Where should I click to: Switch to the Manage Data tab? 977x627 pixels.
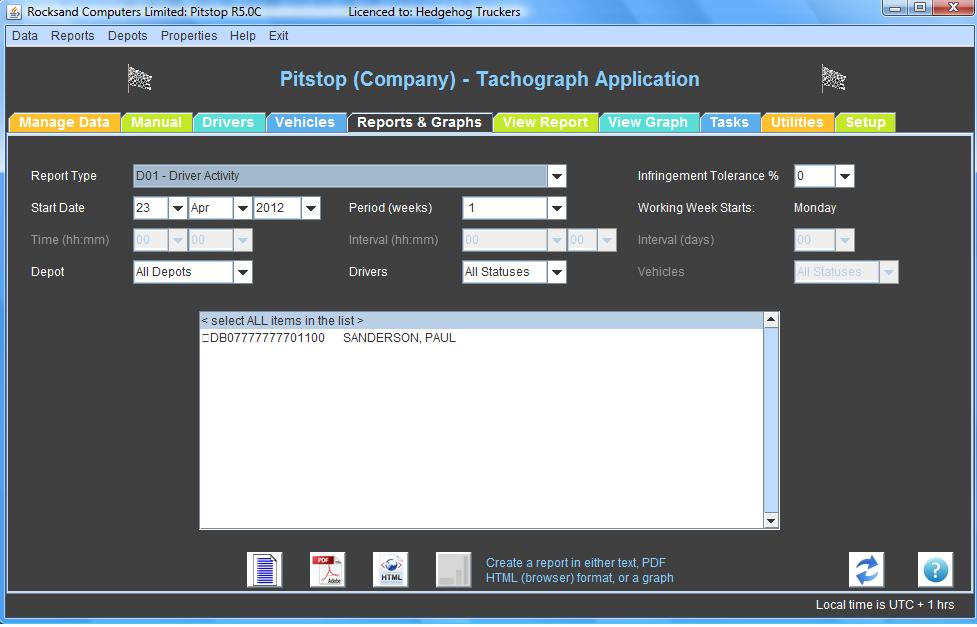tap(64, 122)
